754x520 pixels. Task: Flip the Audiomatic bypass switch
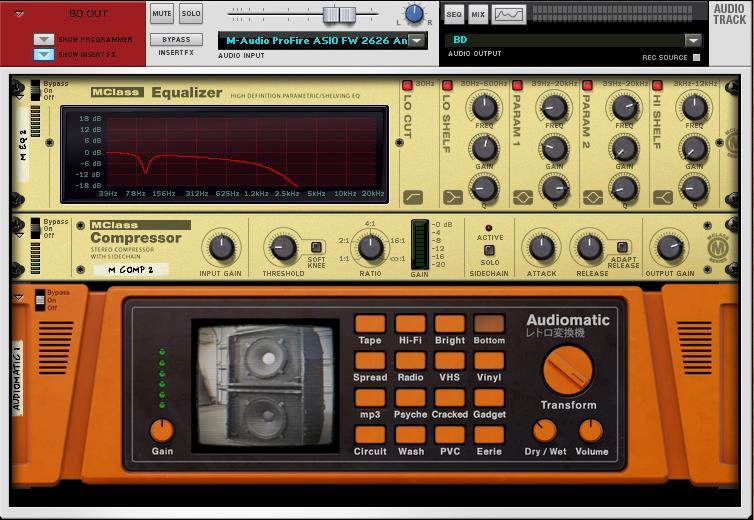pyautogui.click(x=39, y=300)
